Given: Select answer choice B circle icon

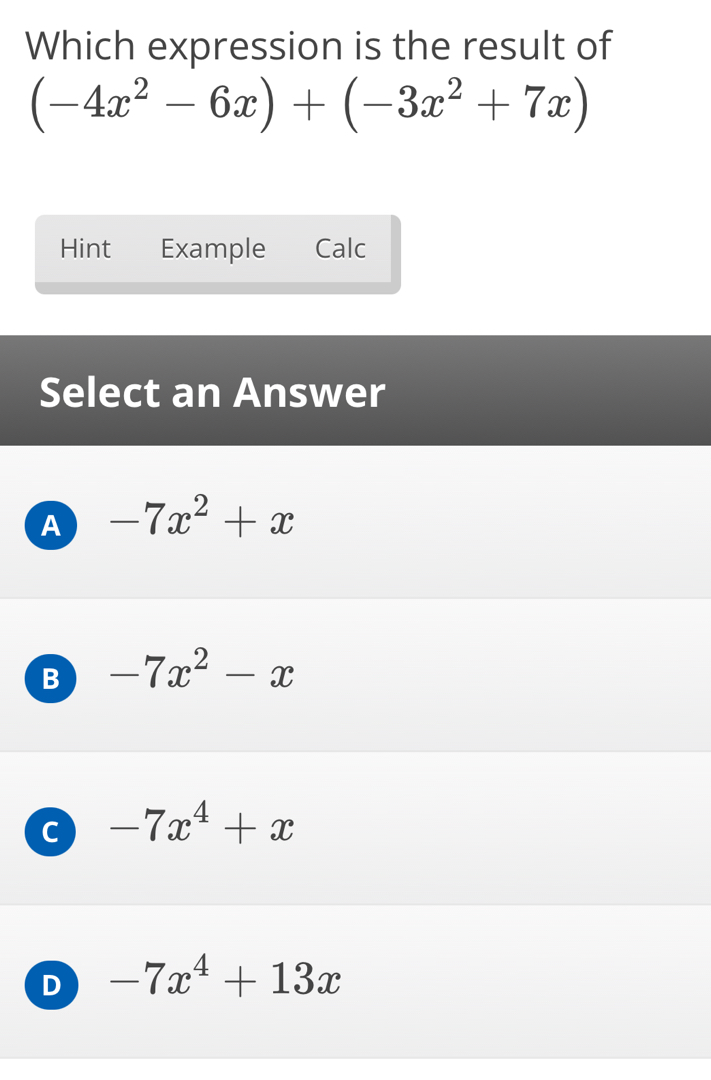Looking at the screenshot, I should [51, 678].
